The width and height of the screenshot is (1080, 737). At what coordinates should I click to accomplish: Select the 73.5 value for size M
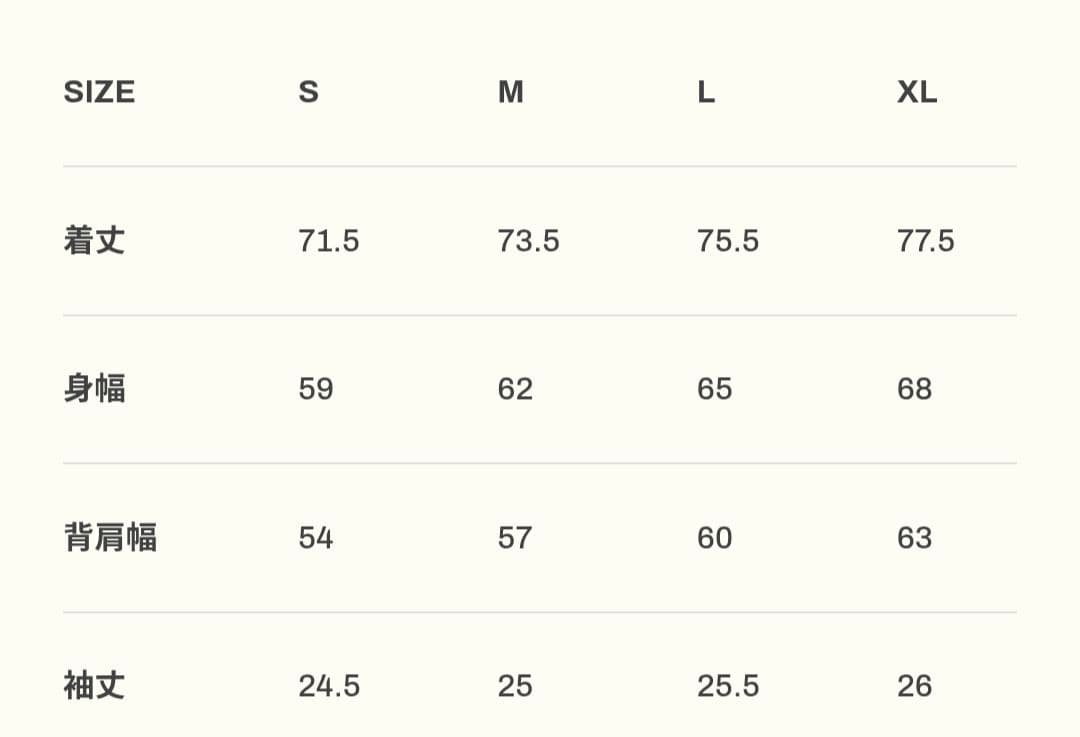click(x=528, y=241)
